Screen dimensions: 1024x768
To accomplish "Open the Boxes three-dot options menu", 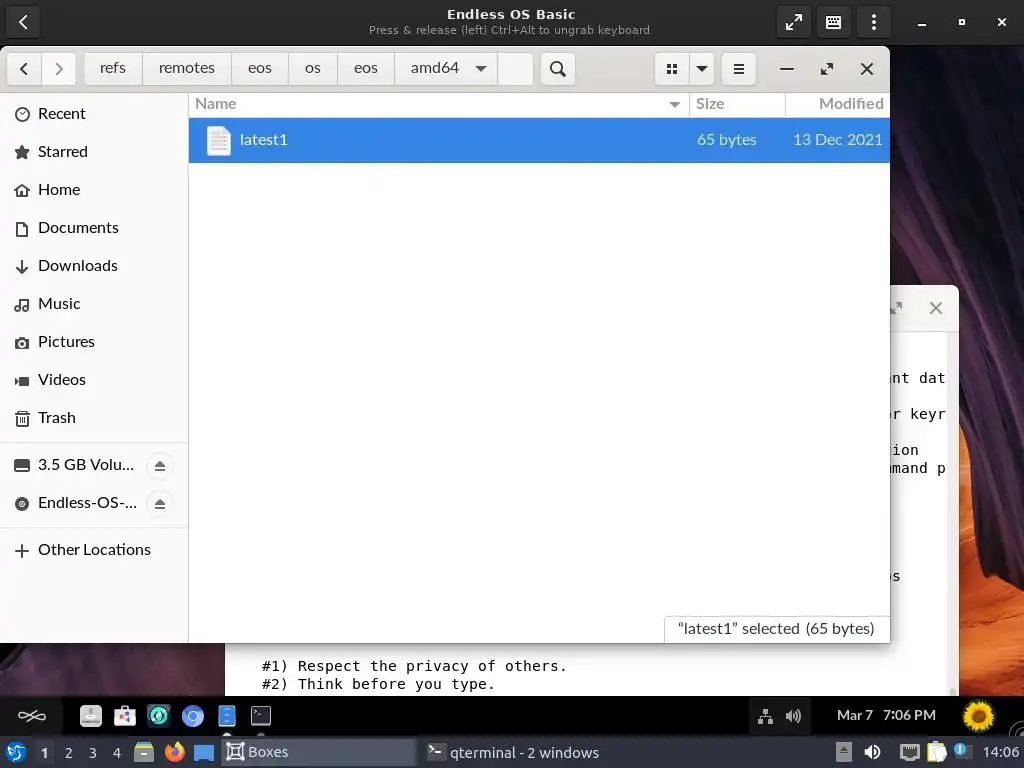I will 873,22.
